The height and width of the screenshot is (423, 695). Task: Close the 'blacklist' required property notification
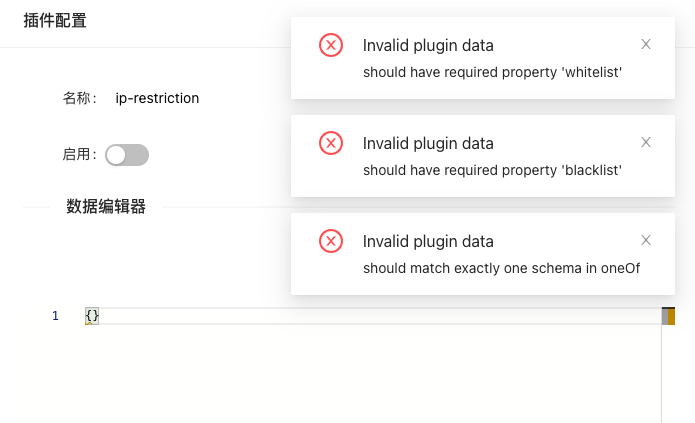646,142
